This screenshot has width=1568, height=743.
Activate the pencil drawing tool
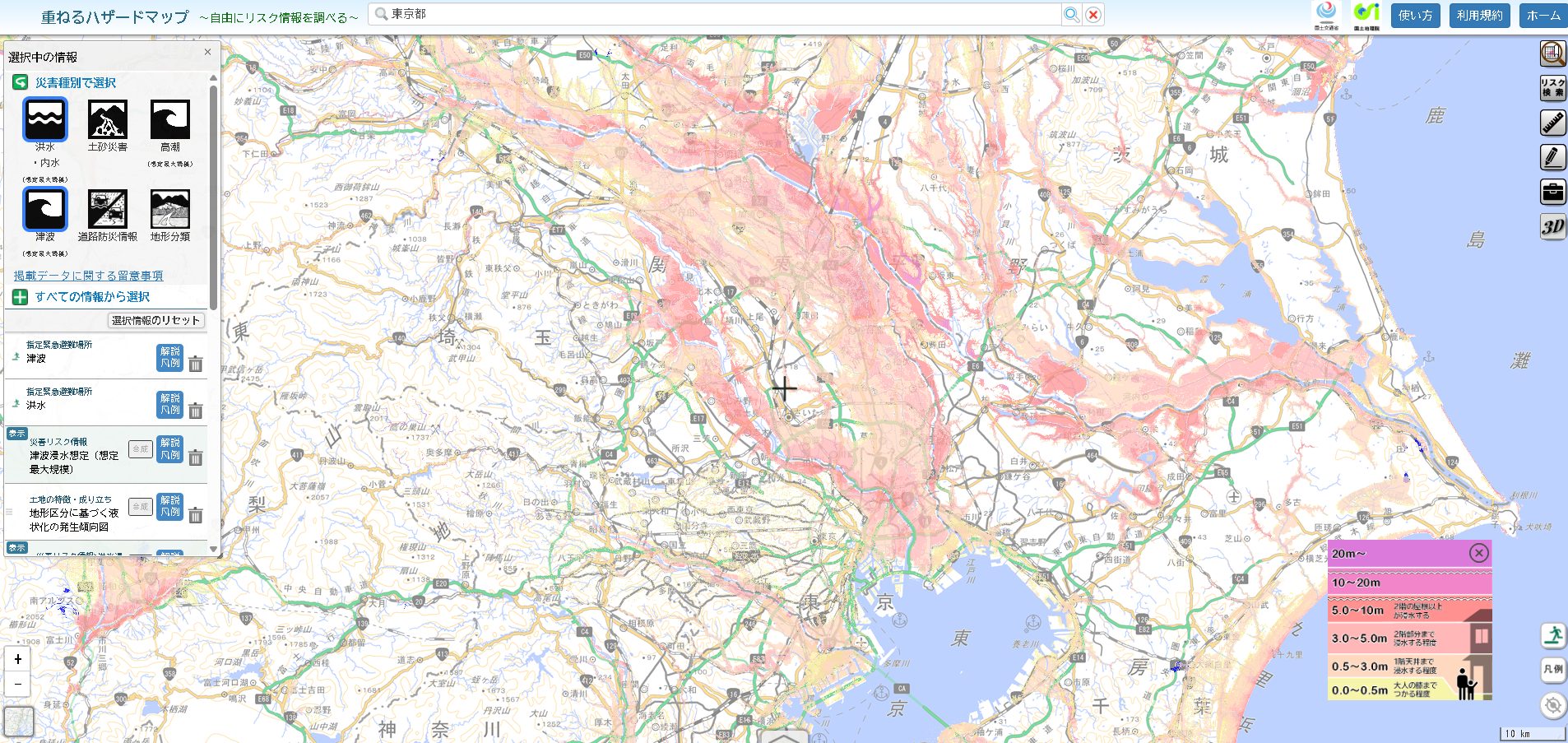(x=1552, y=158)
